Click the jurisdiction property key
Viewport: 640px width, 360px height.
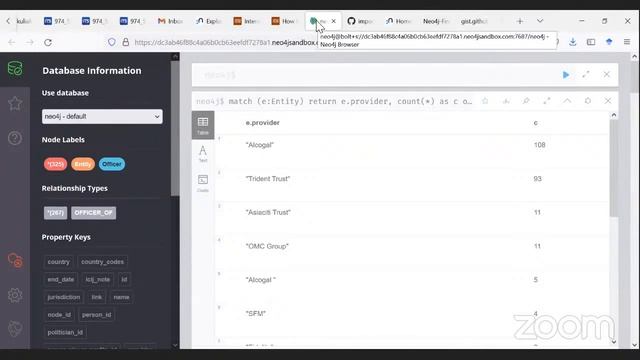(64, 297)
